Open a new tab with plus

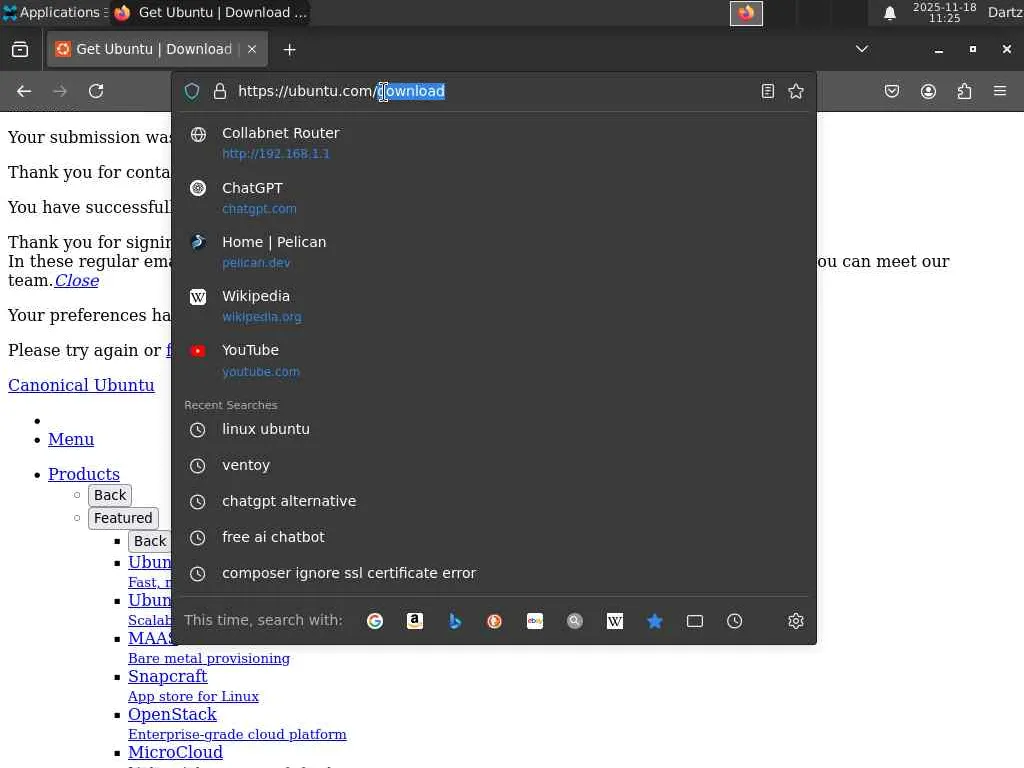pyautogui.click(x=289, y=50)
